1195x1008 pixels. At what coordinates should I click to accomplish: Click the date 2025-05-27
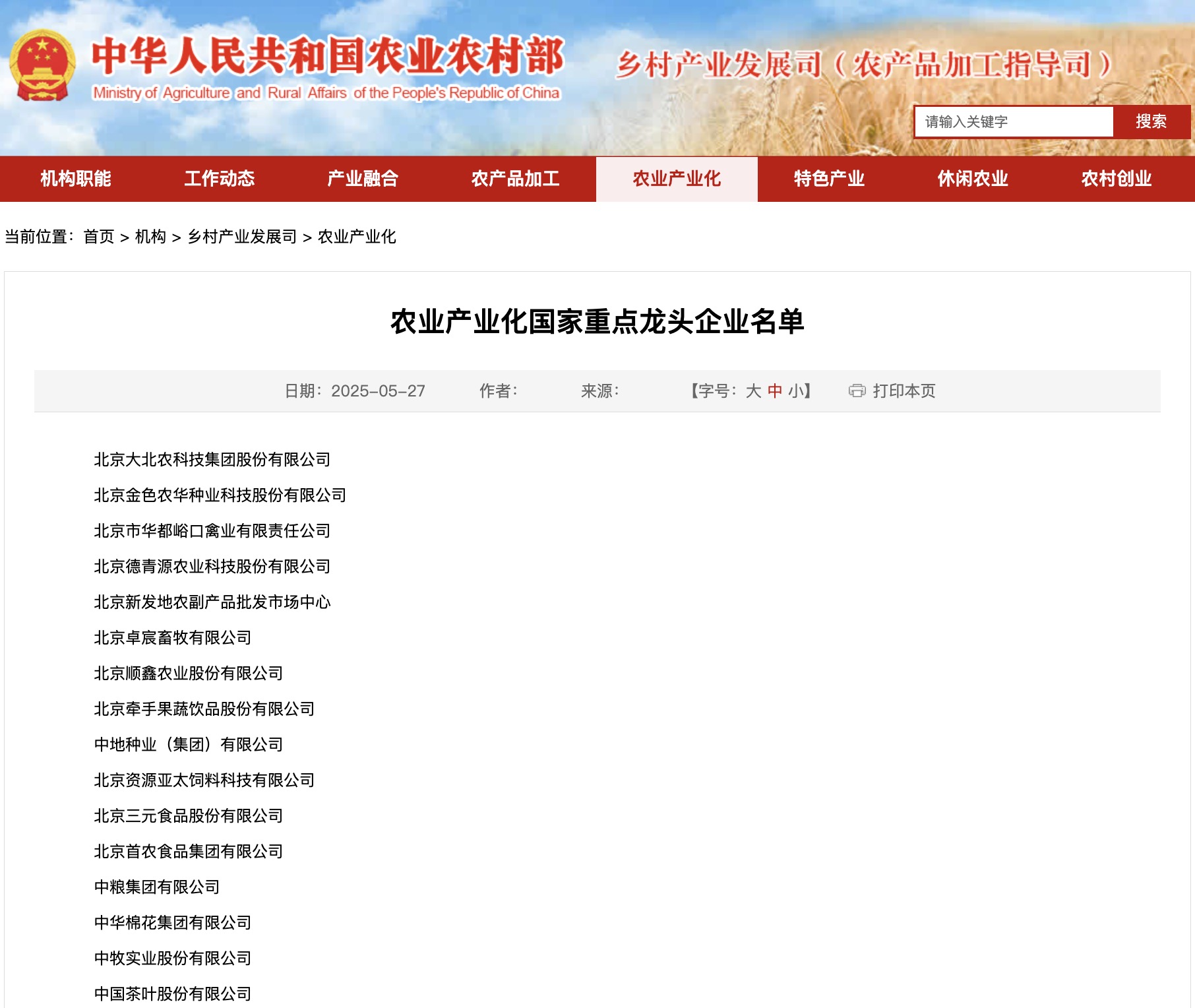pyautogui.click(x=378, y=391)
